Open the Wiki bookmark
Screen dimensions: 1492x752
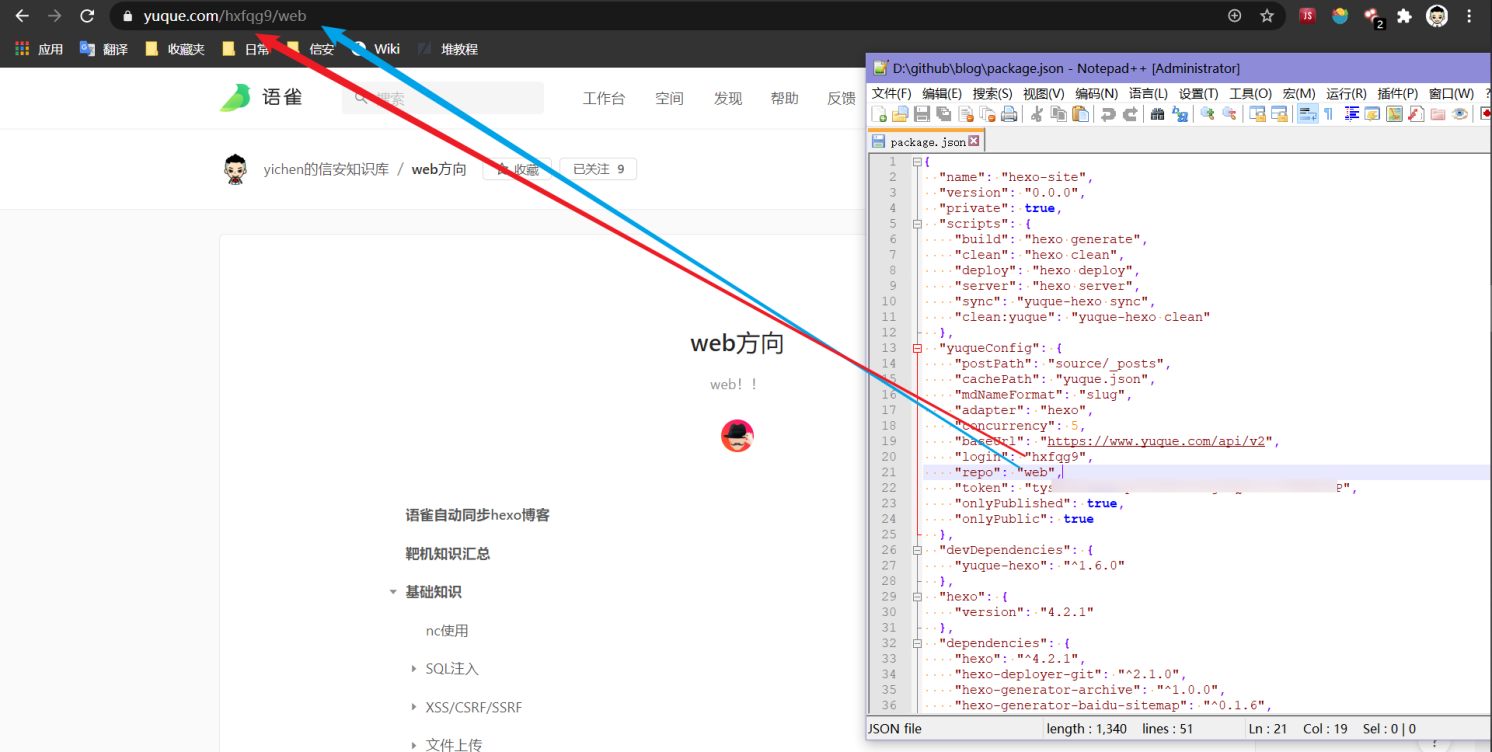[x=376, y=49]
